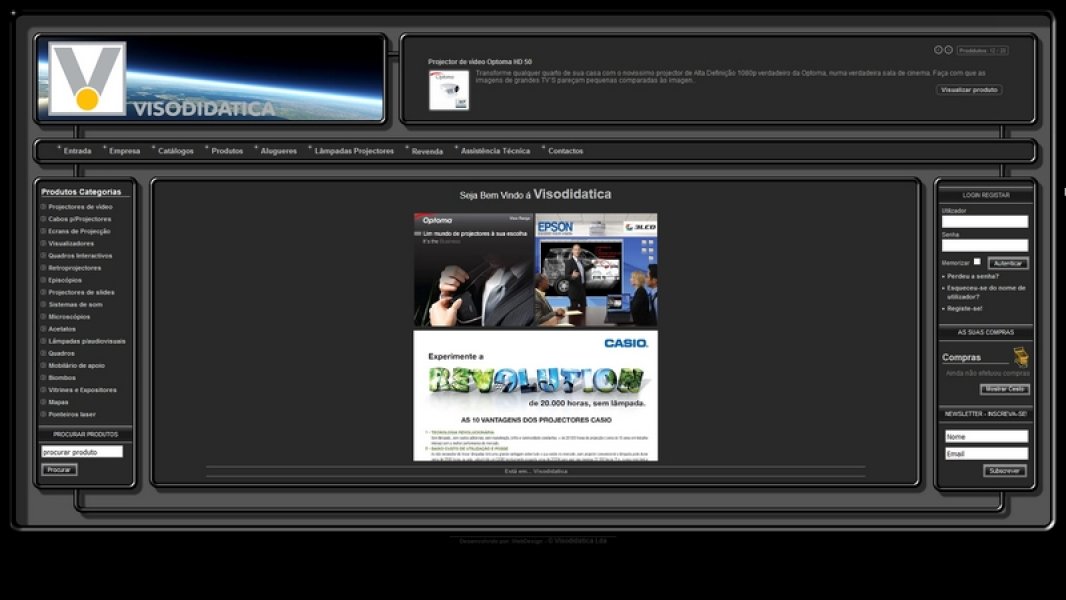Click the Senha password field

pos(984,245)
